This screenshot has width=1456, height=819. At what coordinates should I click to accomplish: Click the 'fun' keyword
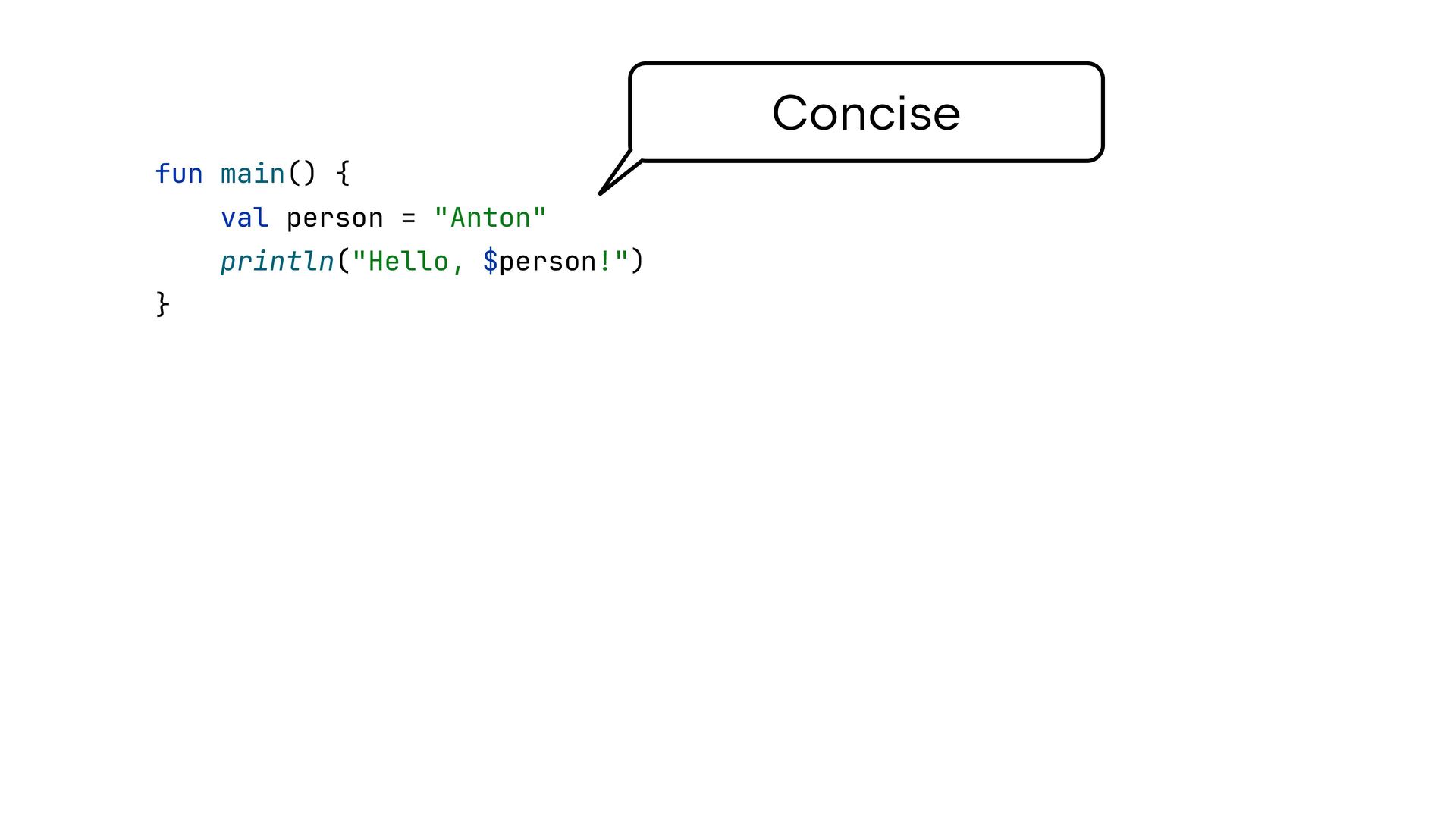tap(179, 174)
